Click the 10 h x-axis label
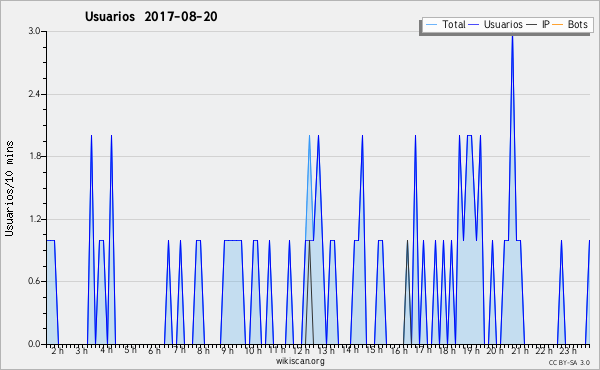Image resolution: width=600 pixels, height=370 pixels. [x=253, y=350]
